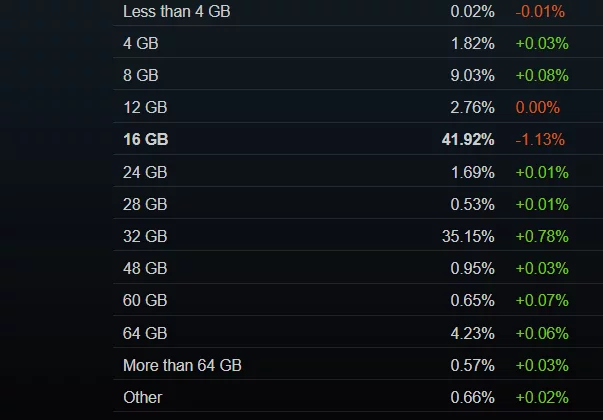This screenshot has height=420, width=603.
Task: Click the green +0.78% change value
Action: (x=540, y=237)
